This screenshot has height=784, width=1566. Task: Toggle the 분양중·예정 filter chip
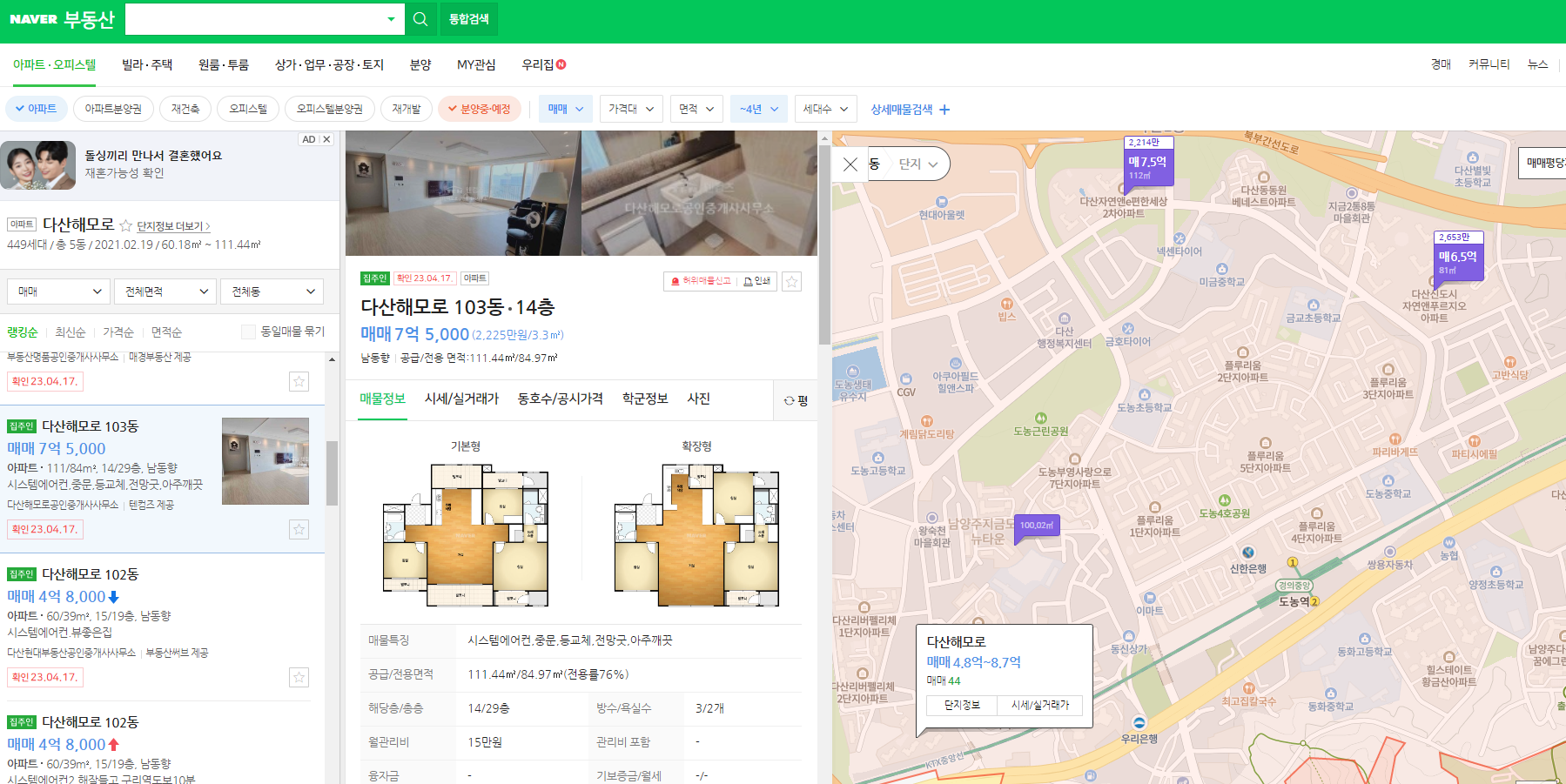point(479,109)
